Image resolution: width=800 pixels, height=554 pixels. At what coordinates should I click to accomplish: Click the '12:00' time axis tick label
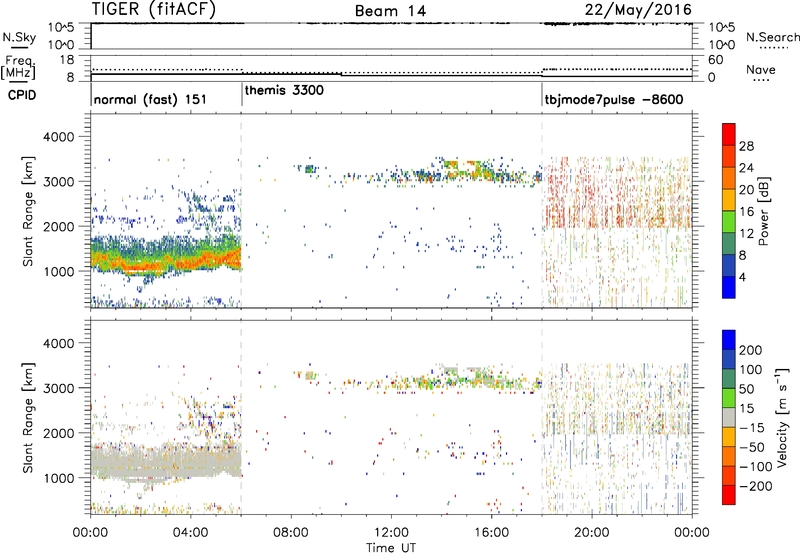391,533
